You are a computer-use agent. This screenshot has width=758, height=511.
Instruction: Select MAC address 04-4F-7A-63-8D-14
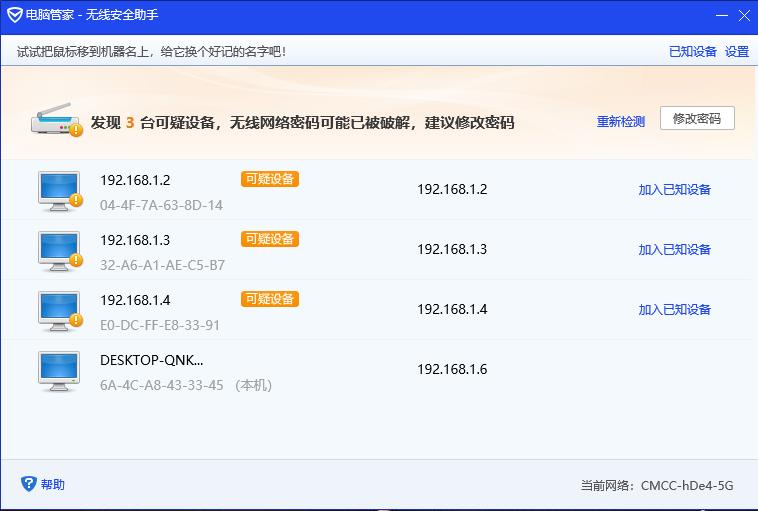161,205
